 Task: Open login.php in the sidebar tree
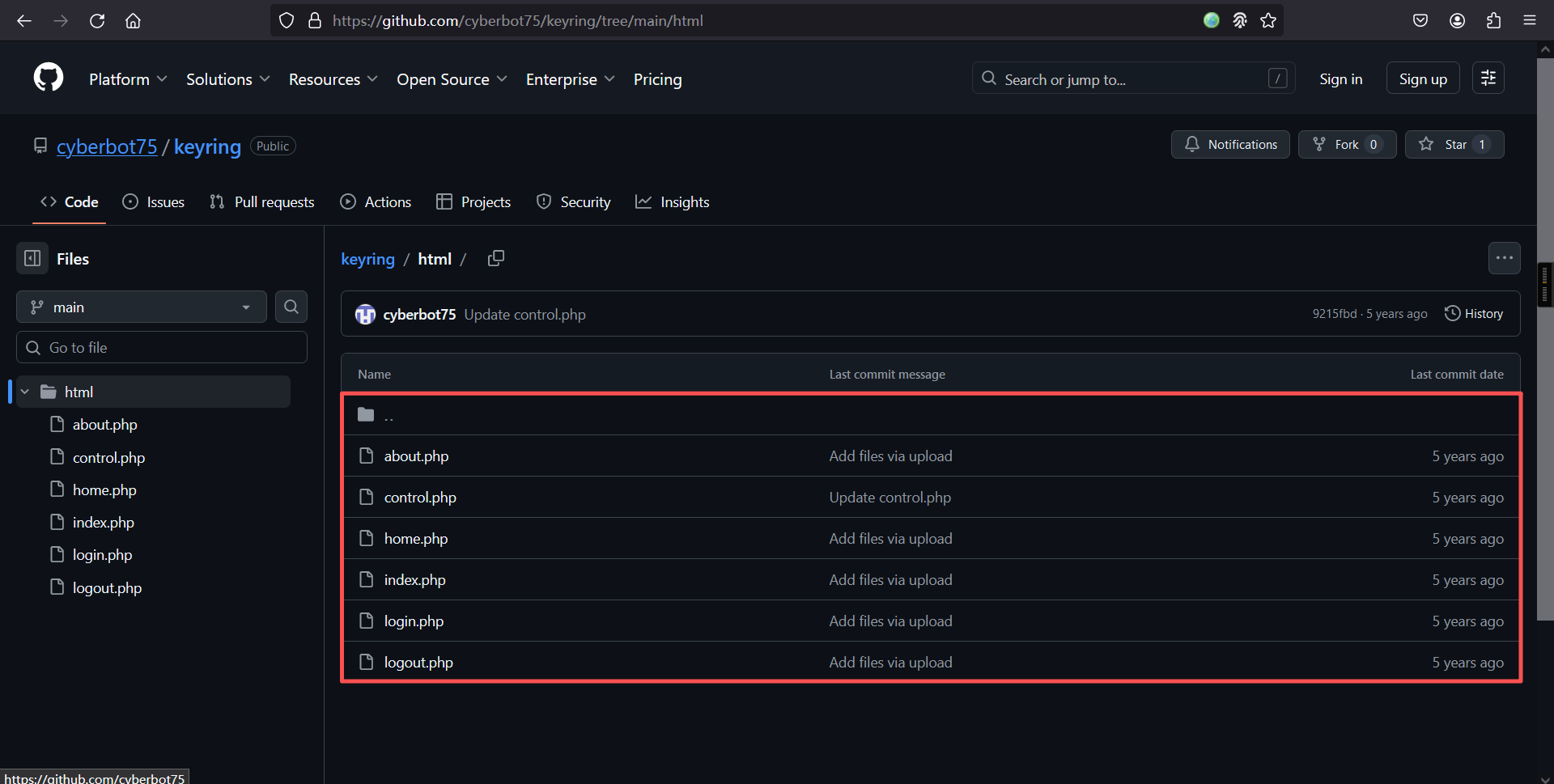point(102,554)
